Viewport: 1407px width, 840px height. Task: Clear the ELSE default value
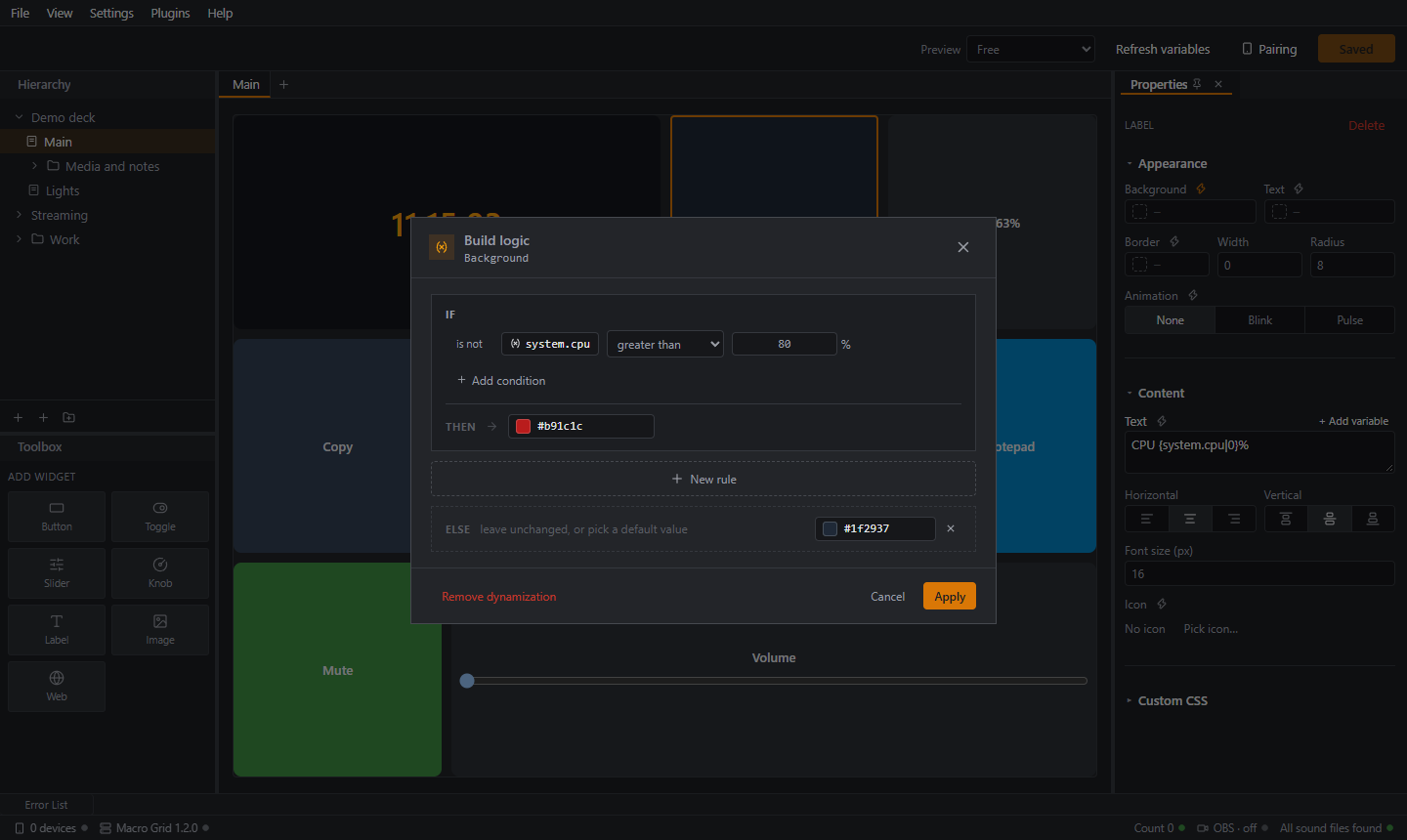pos(951,528)
